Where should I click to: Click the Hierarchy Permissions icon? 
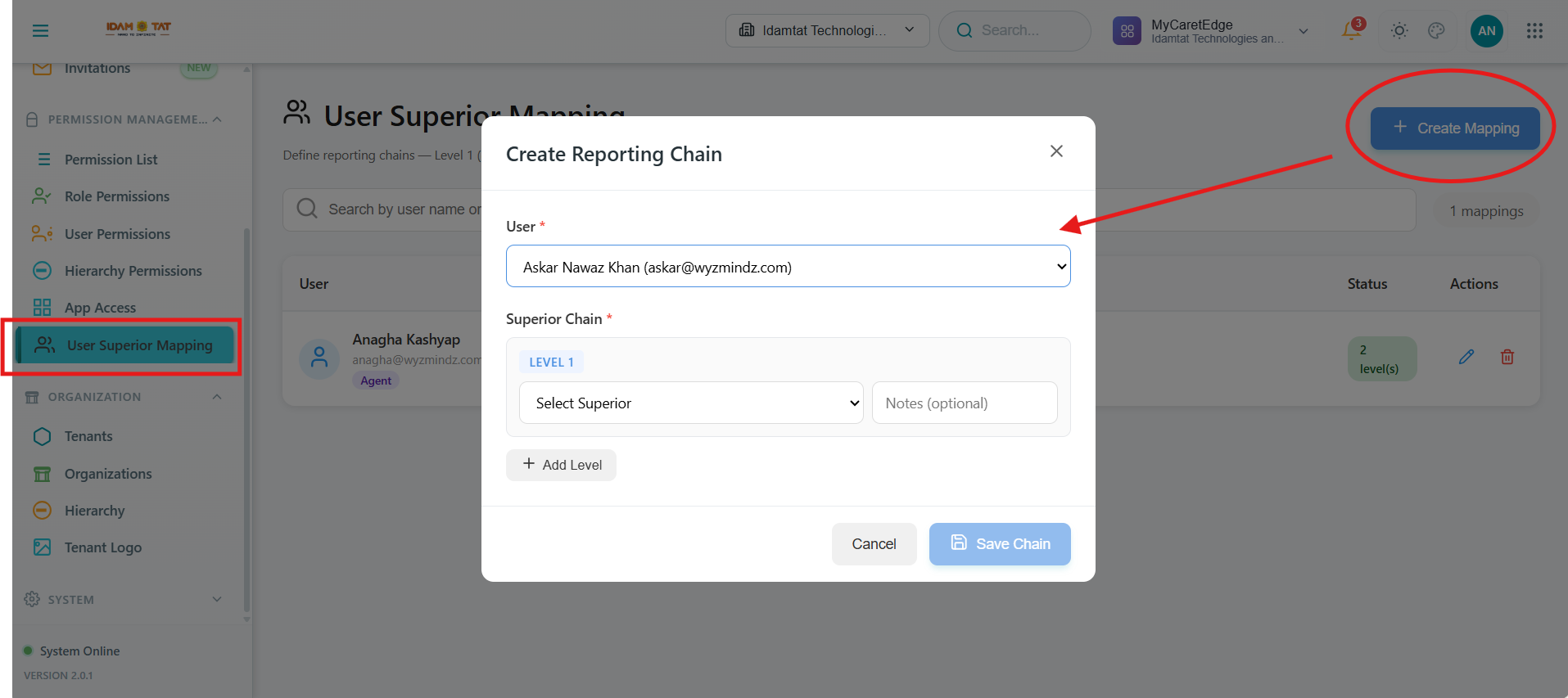click(x=42, y=271)
